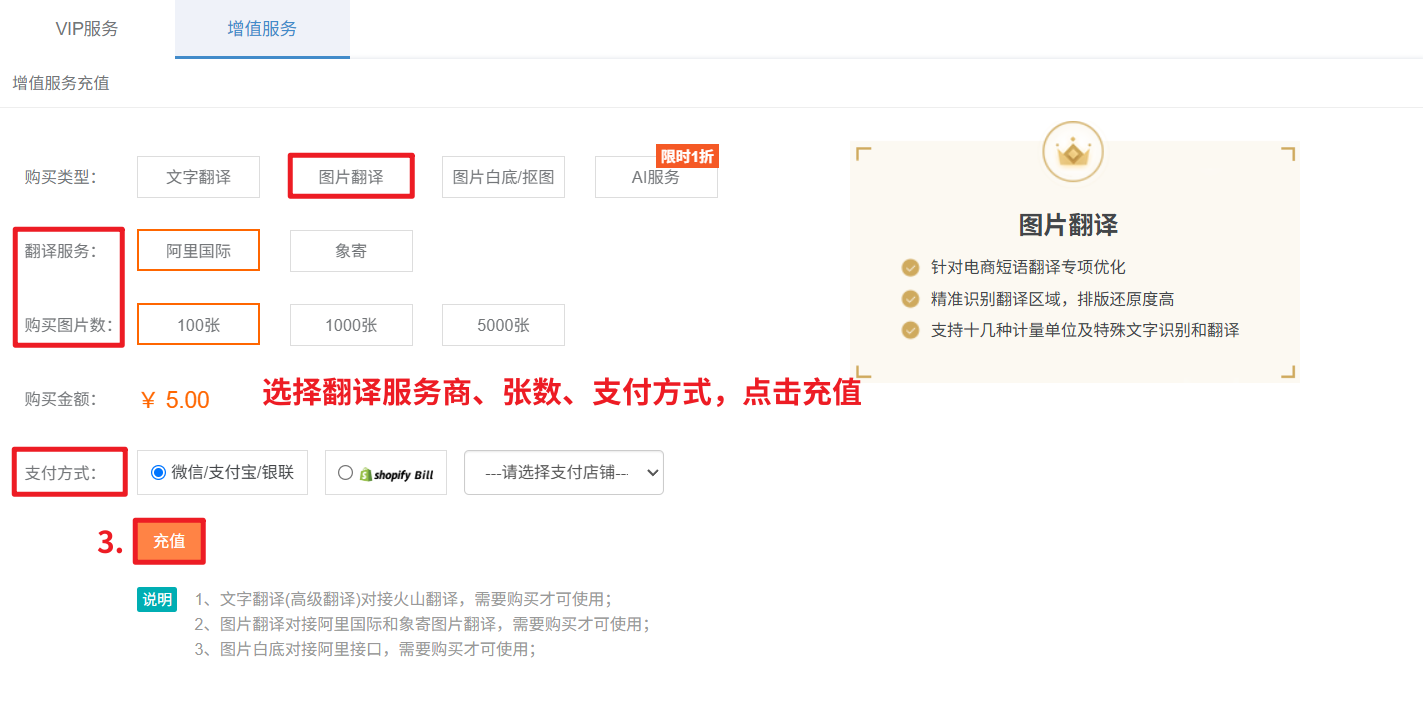
Task: Click the 购买图片数 label
Action: pyautogui.click(x=69, y=325)
